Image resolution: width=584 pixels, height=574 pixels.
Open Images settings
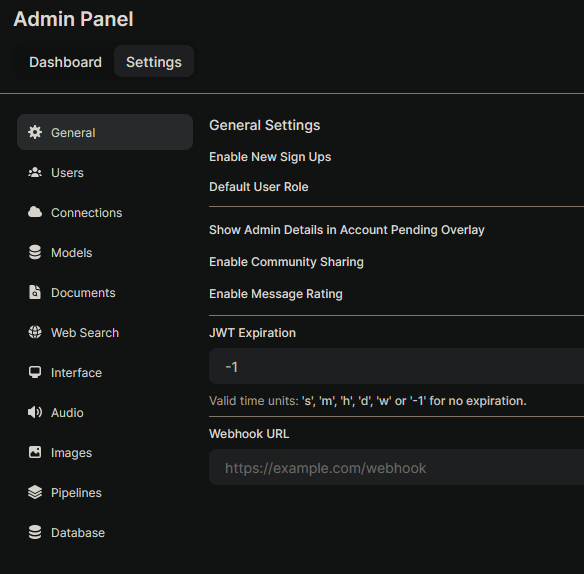[x=105, y=452]
